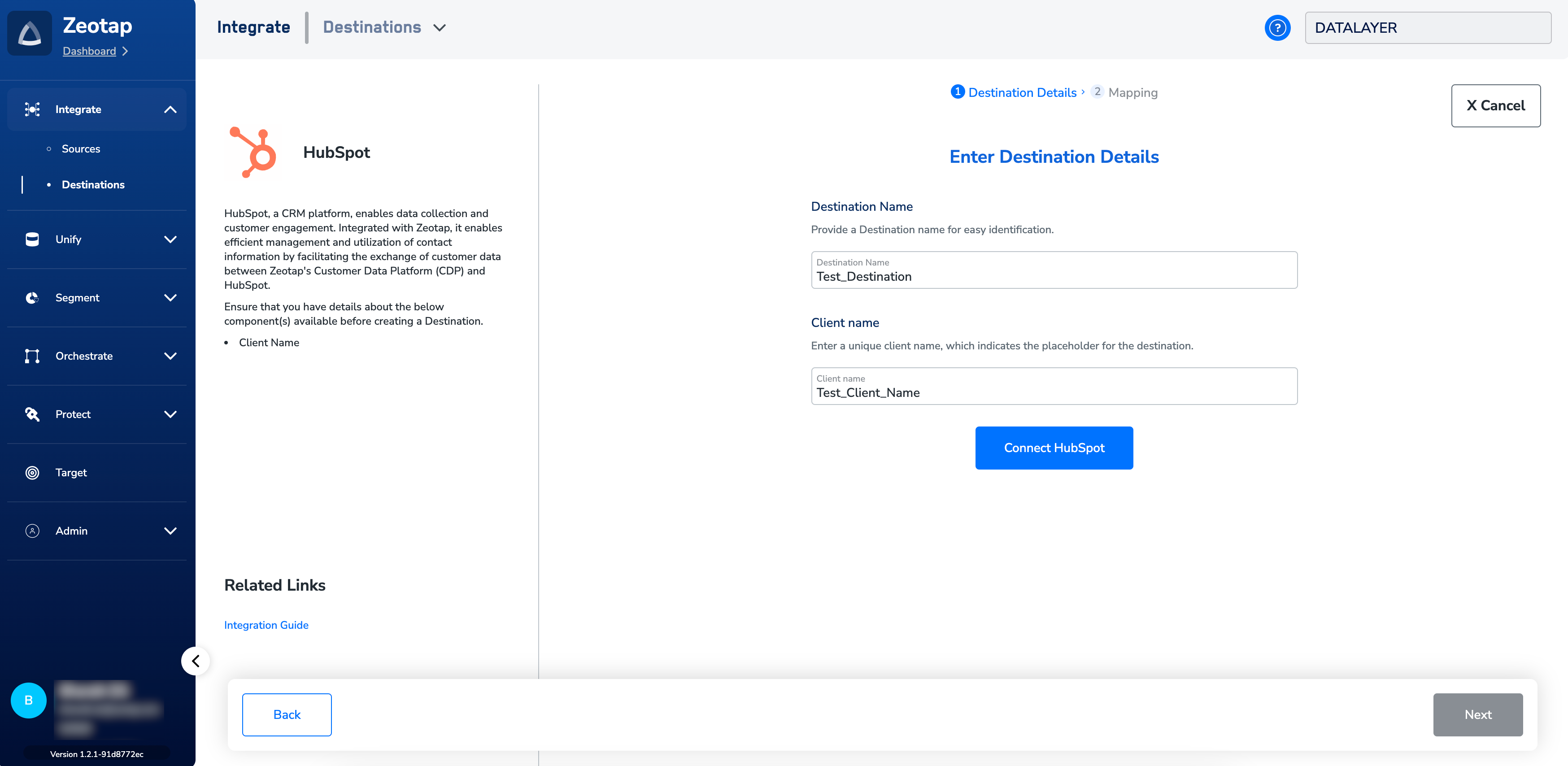Open the Integration Guide link
The height and width of the screenshot is (766, 1568).
pos(266,625)
